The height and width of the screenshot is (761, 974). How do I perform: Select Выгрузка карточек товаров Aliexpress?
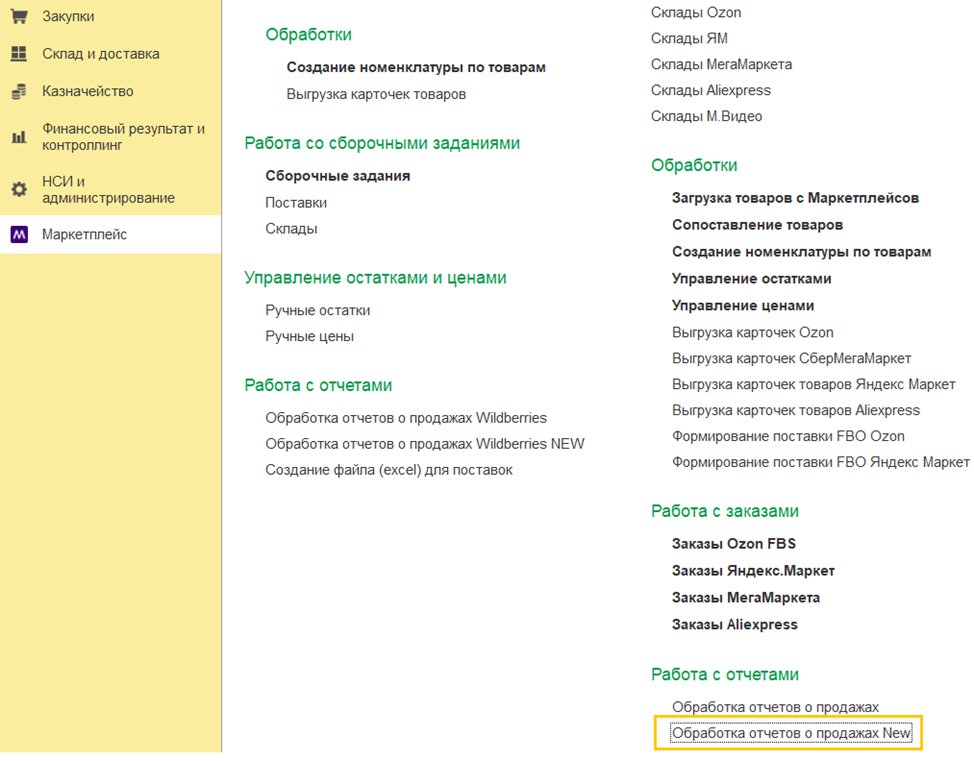(796, 411)
